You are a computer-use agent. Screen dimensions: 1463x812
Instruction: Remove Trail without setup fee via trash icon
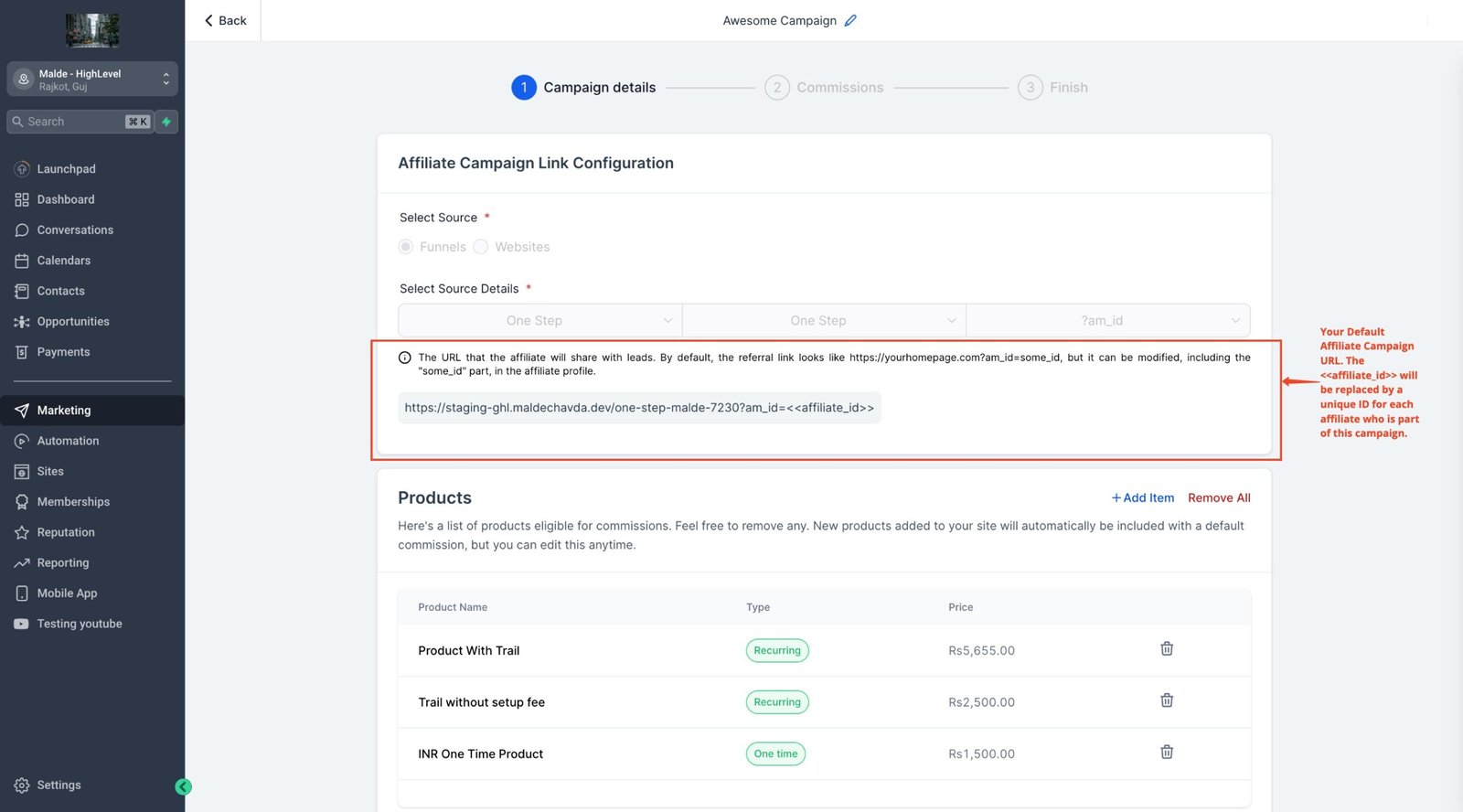1167,700
